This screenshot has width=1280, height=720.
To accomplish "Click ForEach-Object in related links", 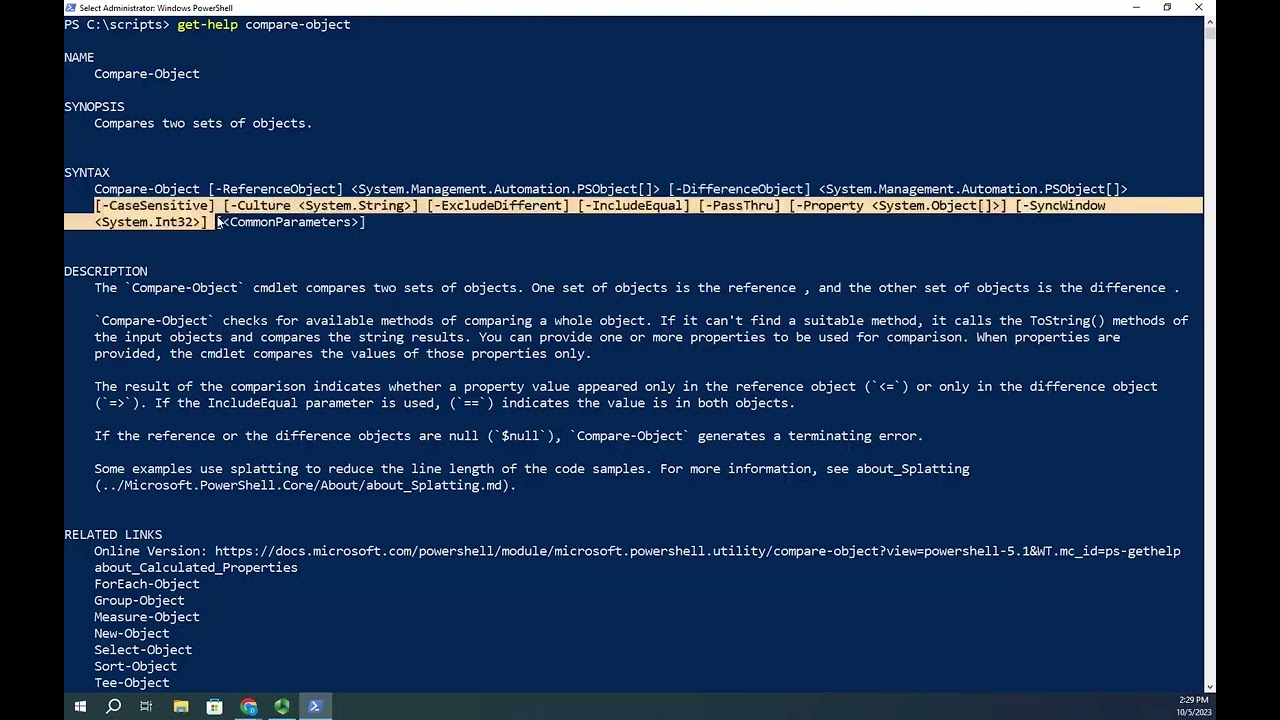I will click(x=147, y=584).
